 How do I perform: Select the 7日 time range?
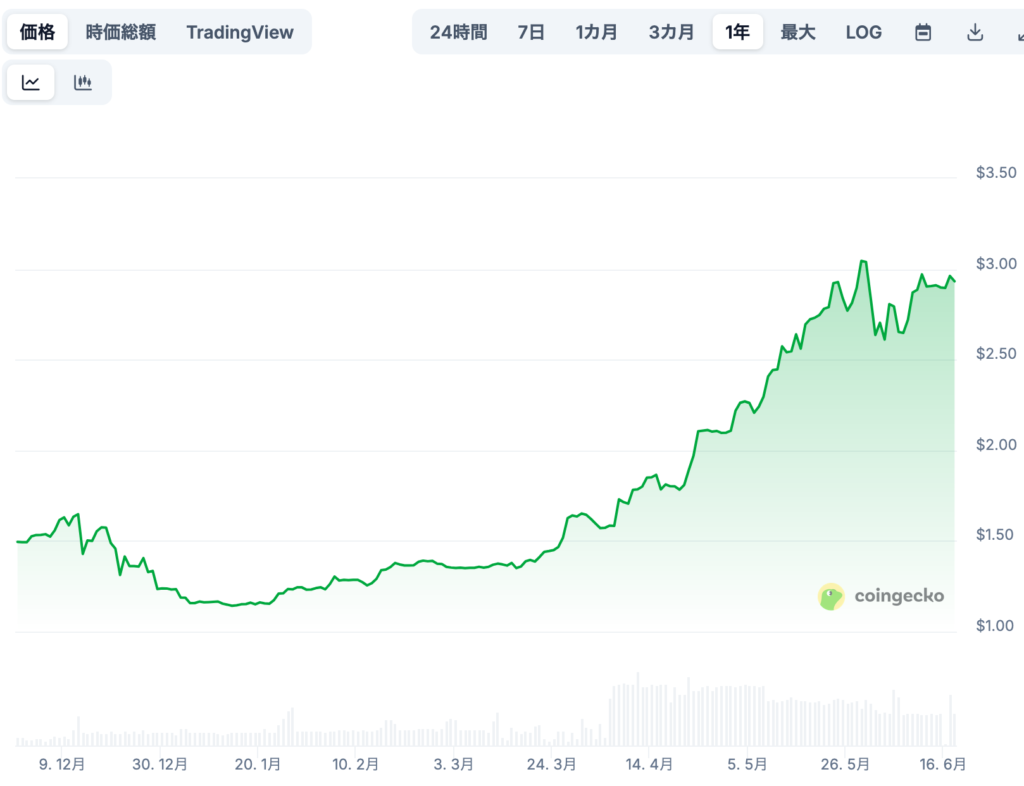pos(531,32)
